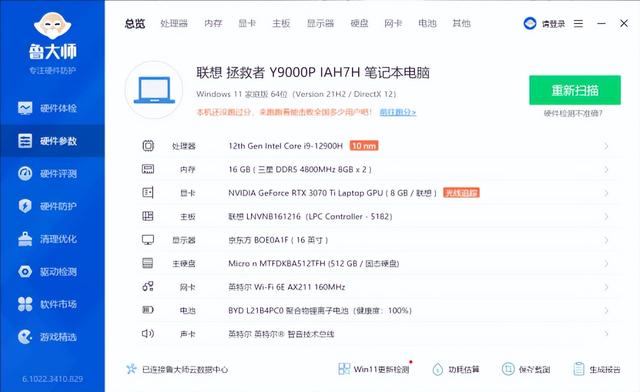Image resolution: width=640 pixels, height=392 pixels.
Task: Expand the 显卡 row chevron
Action: (x=606, y=193)
